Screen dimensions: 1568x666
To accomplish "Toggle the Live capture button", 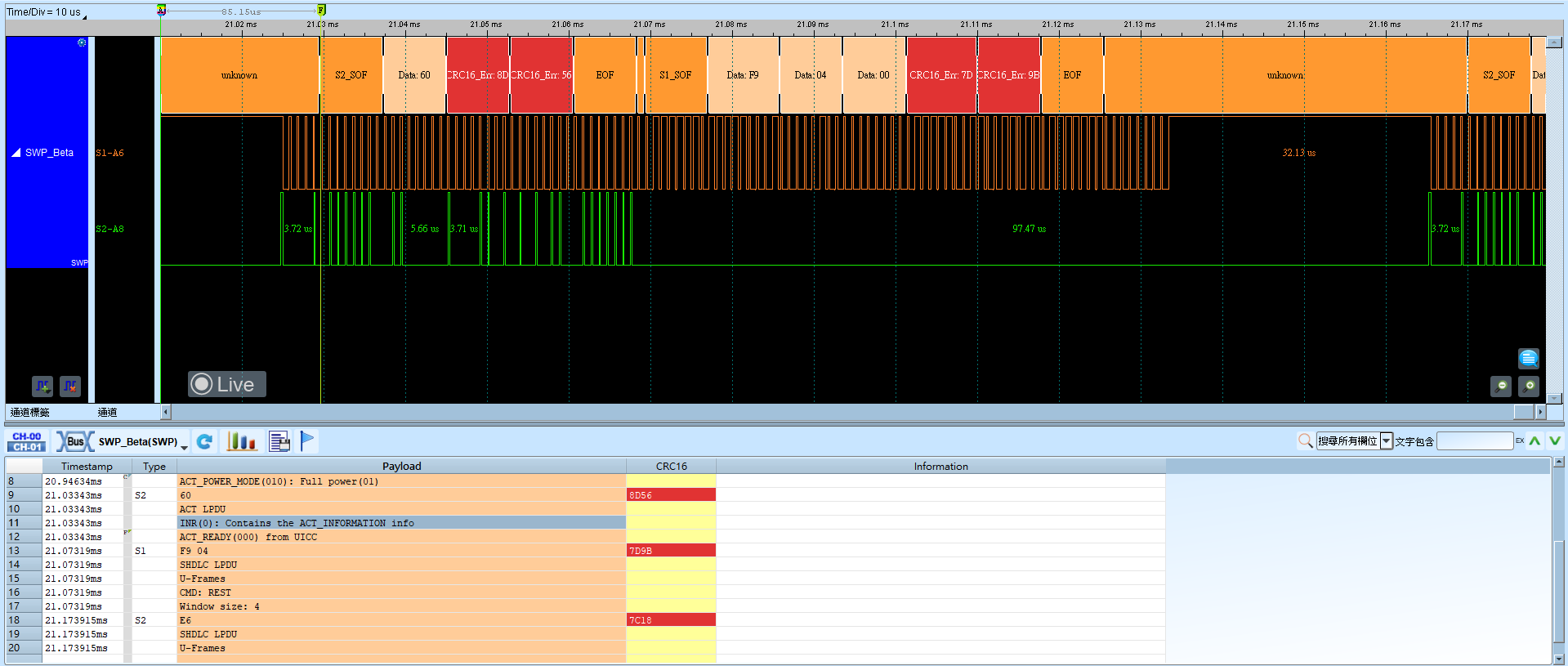I will [227, 384].
